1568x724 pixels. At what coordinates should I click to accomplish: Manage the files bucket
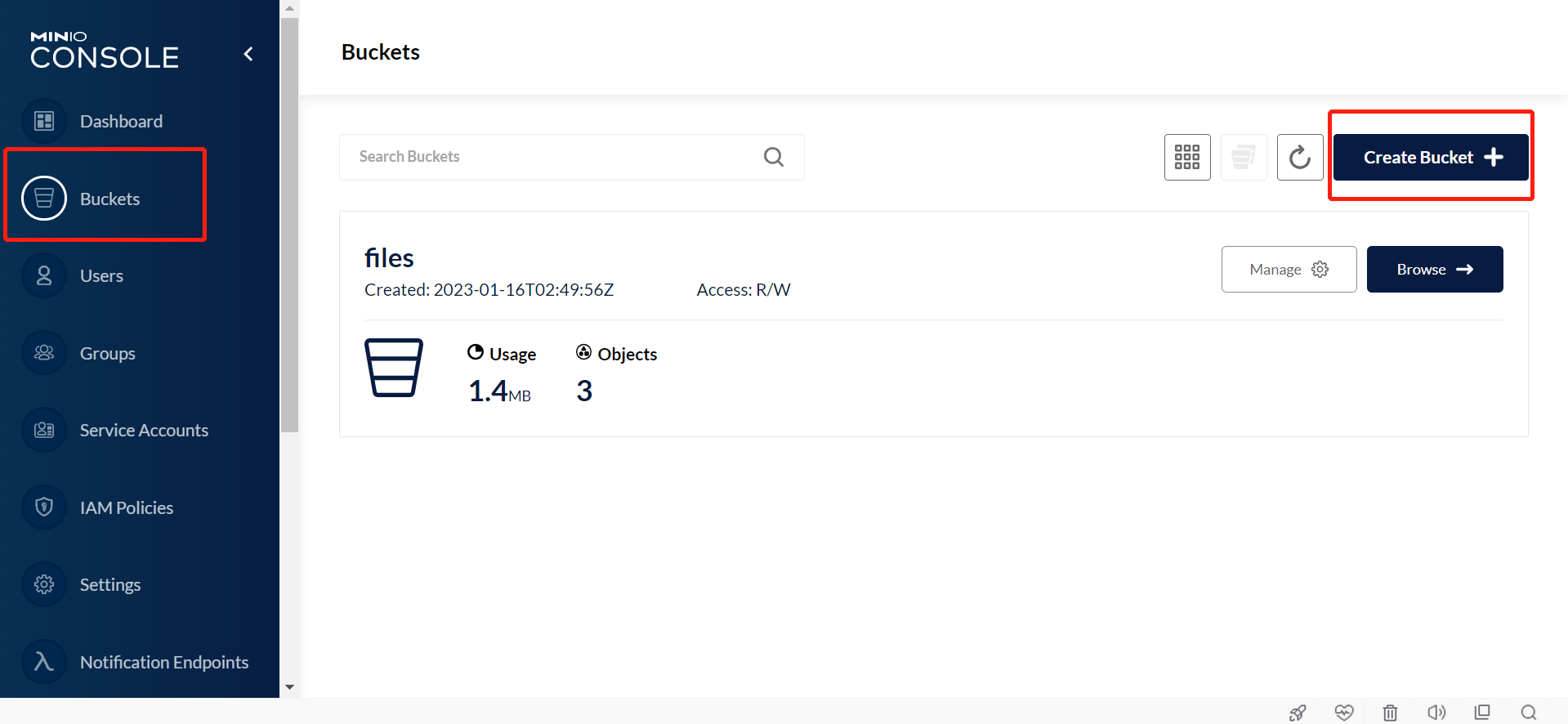1288,270
